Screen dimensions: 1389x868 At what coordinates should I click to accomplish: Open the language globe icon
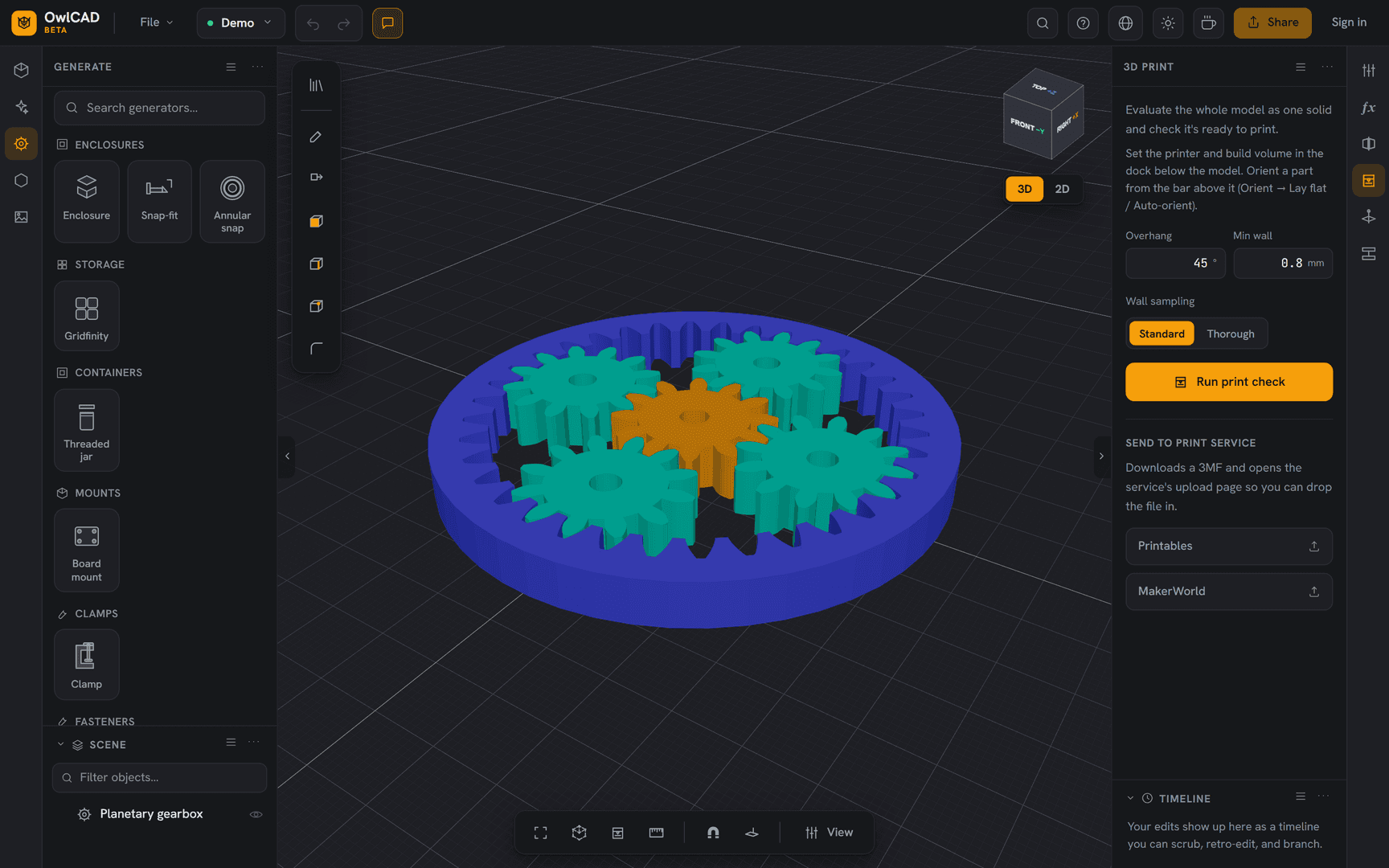(1125, 23)
